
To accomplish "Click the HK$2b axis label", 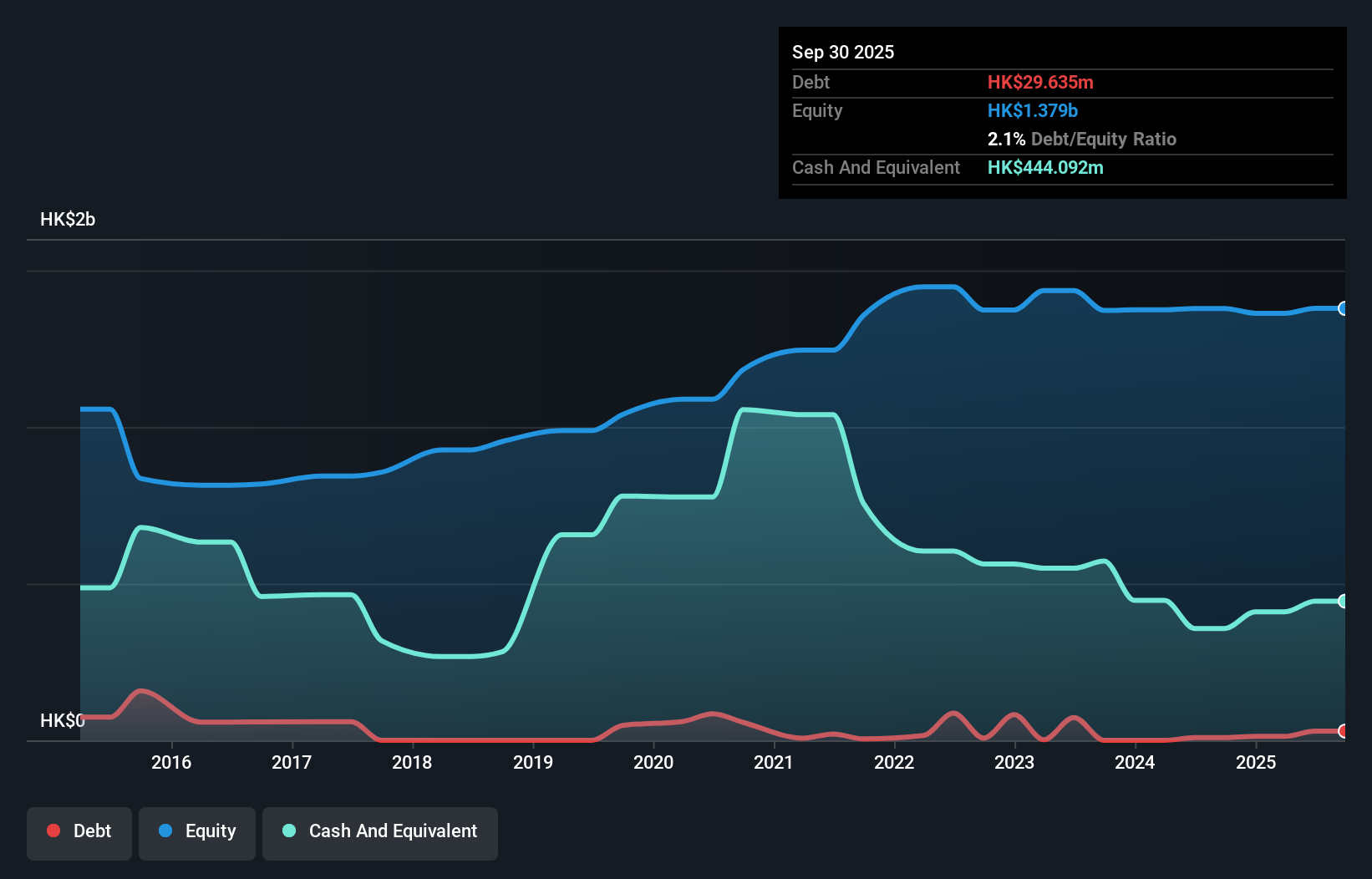I will coord(67,220).
